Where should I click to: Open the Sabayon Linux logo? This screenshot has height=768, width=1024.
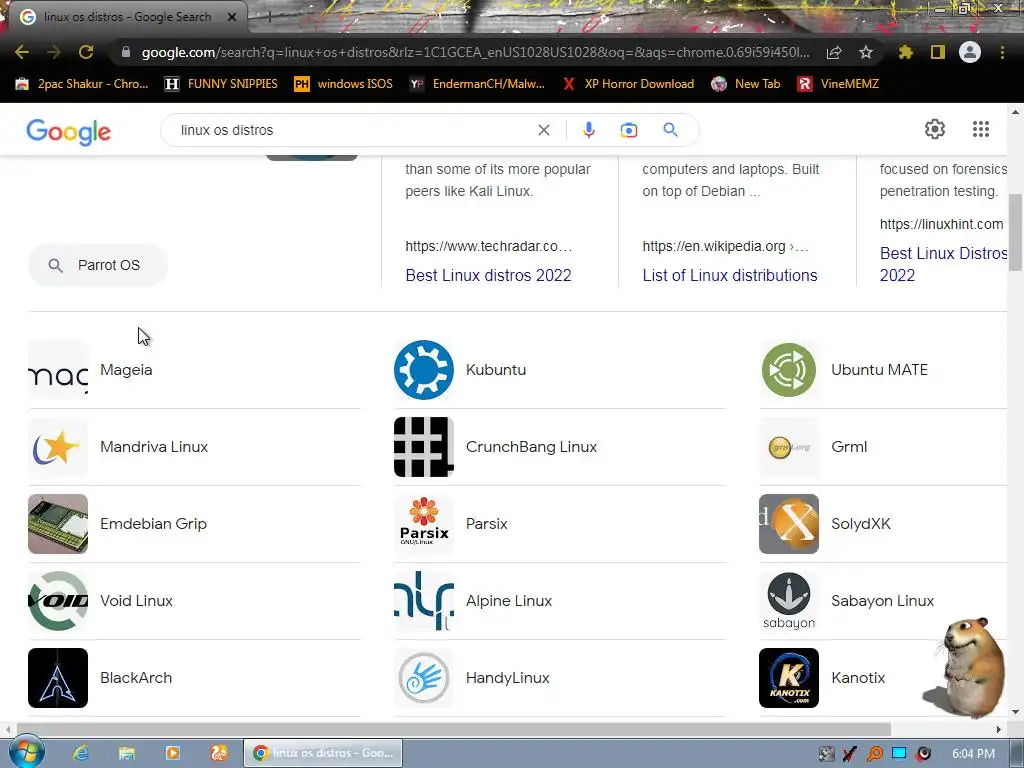[x=789, y=601]
